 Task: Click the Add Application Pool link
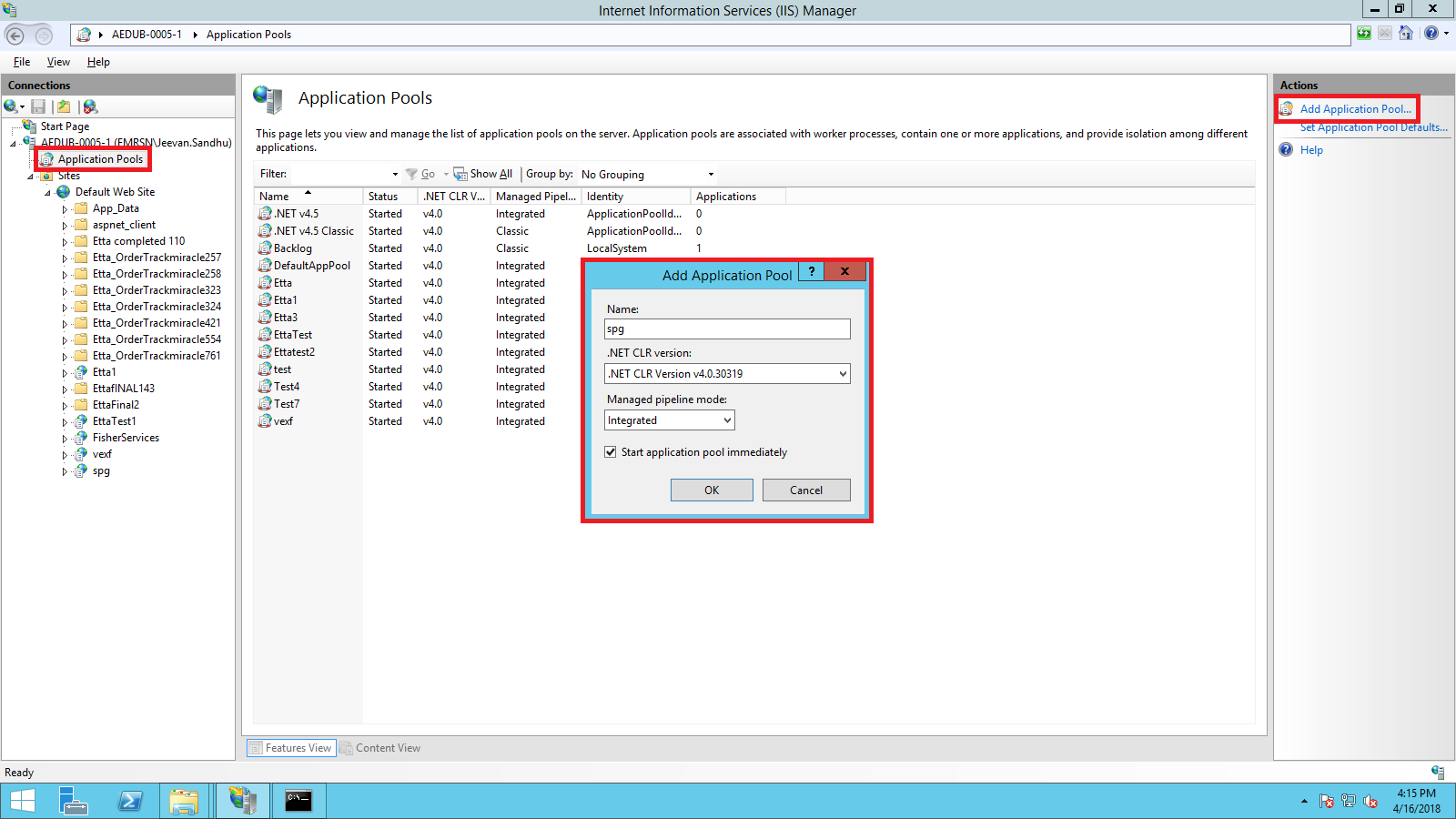click(1356, 109)
